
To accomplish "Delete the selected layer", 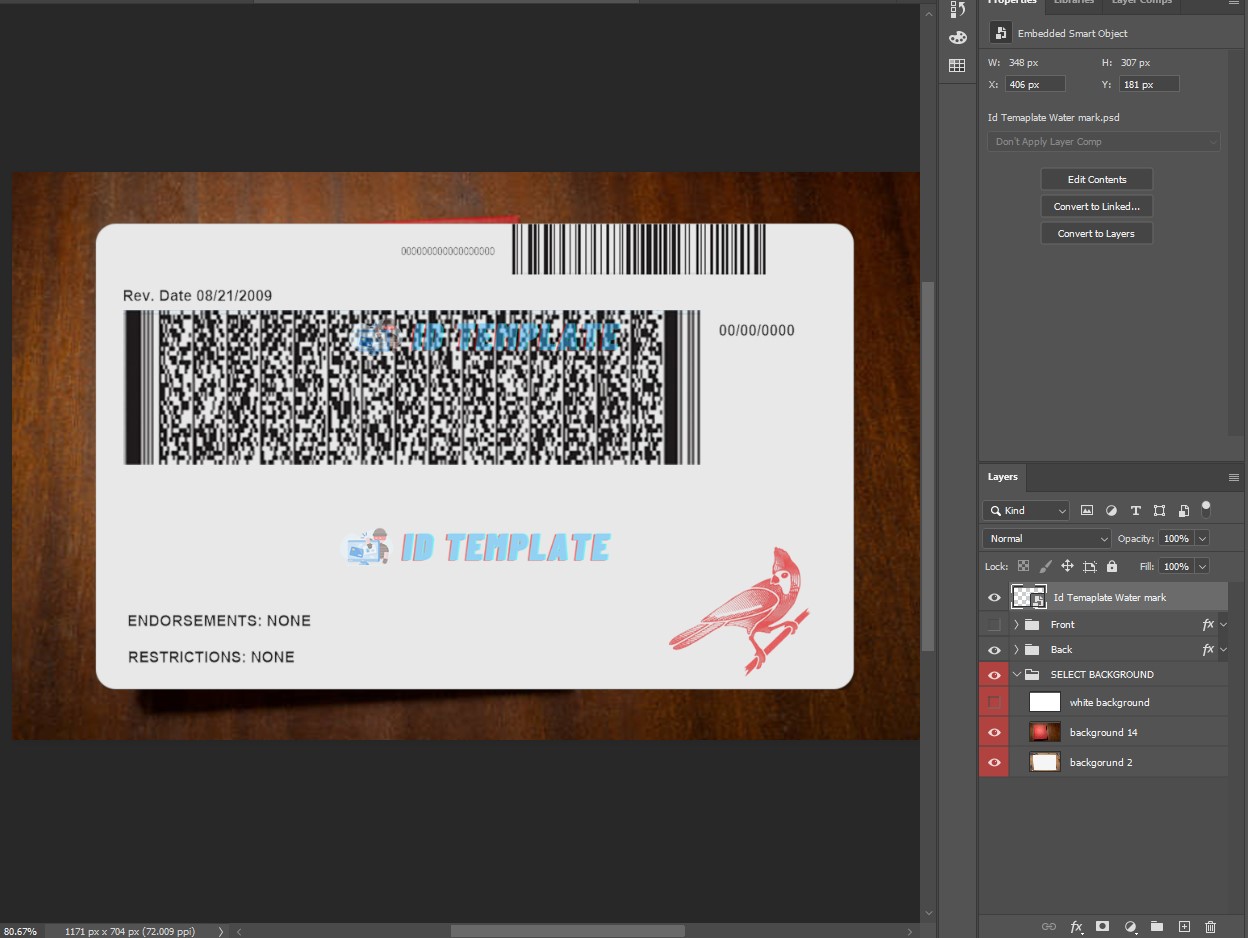I will (x=1211, y=927).
